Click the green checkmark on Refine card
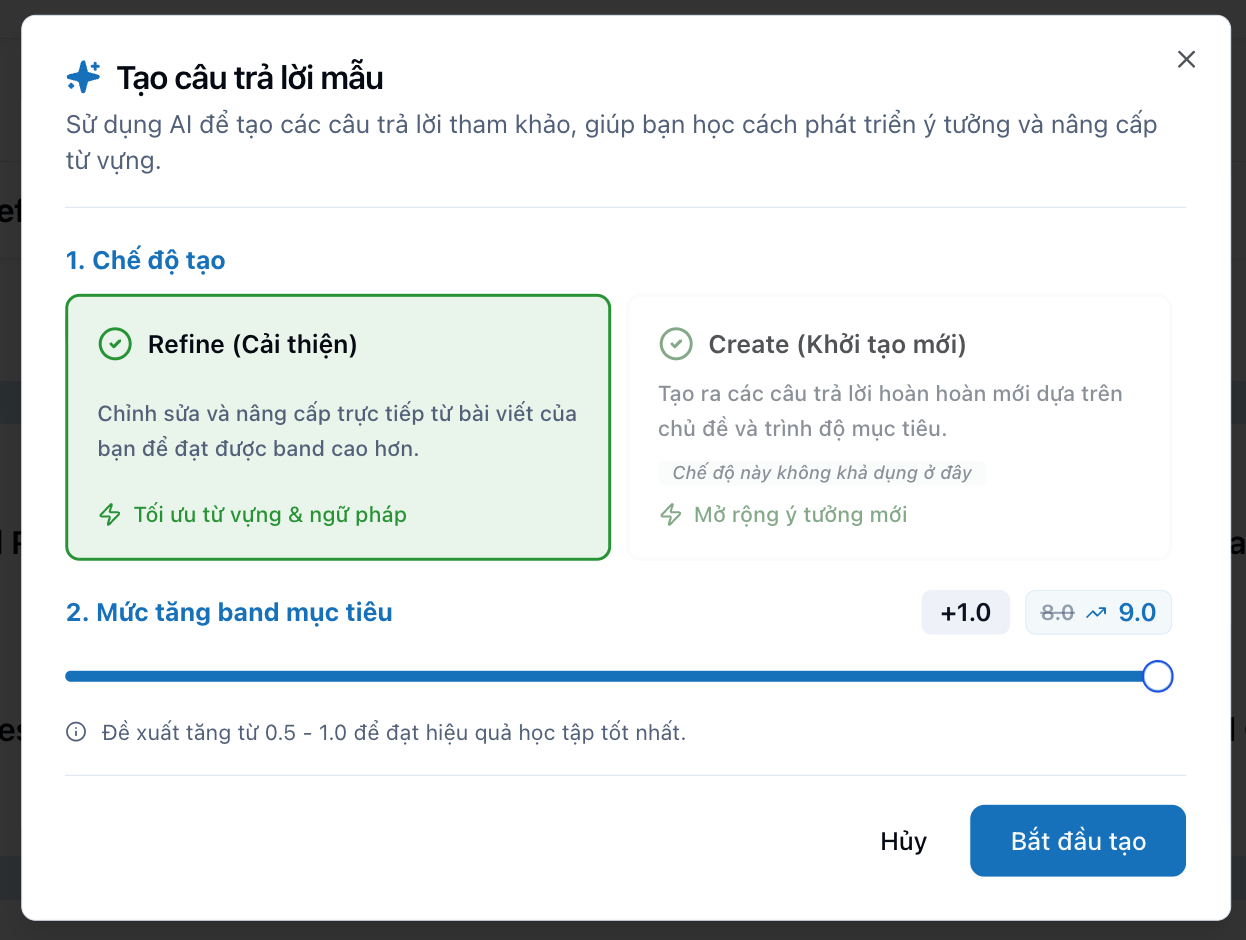 [114, 344]
